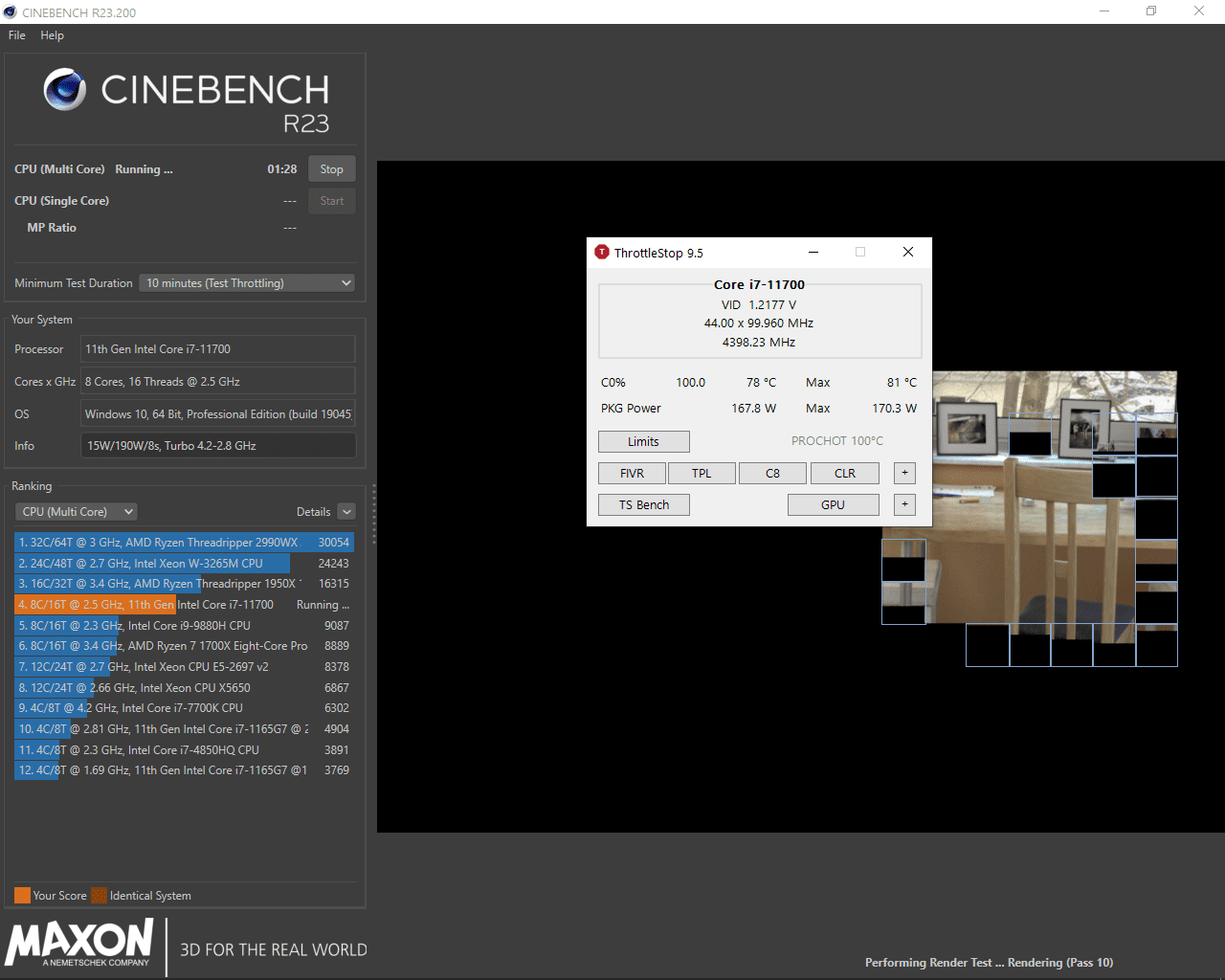Select the Threadripper 2990WX ranking row
Viewport: 1225px width, 980px height.
[x=184, y=543]
